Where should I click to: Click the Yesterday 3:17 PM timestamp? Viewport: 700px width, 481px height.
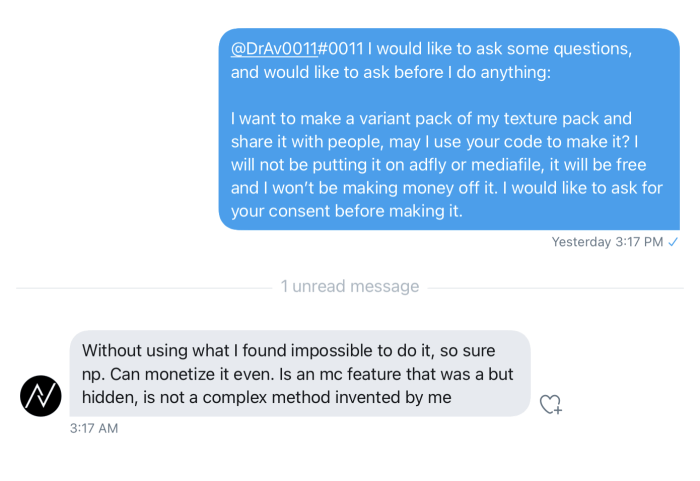point(607,242)
